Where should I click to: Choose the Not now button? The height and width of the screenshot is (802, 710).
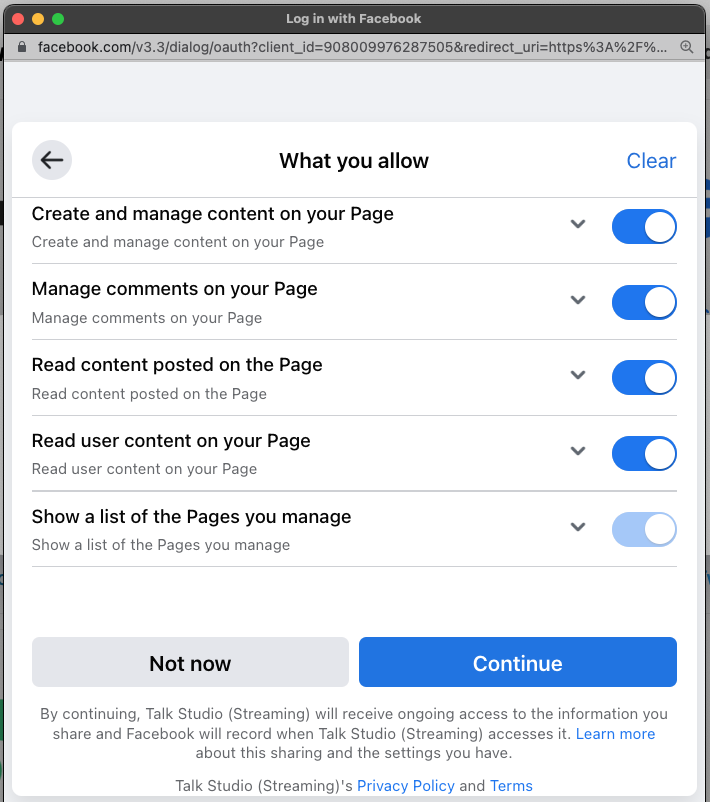pyautogui.click(x=190, y=663)
